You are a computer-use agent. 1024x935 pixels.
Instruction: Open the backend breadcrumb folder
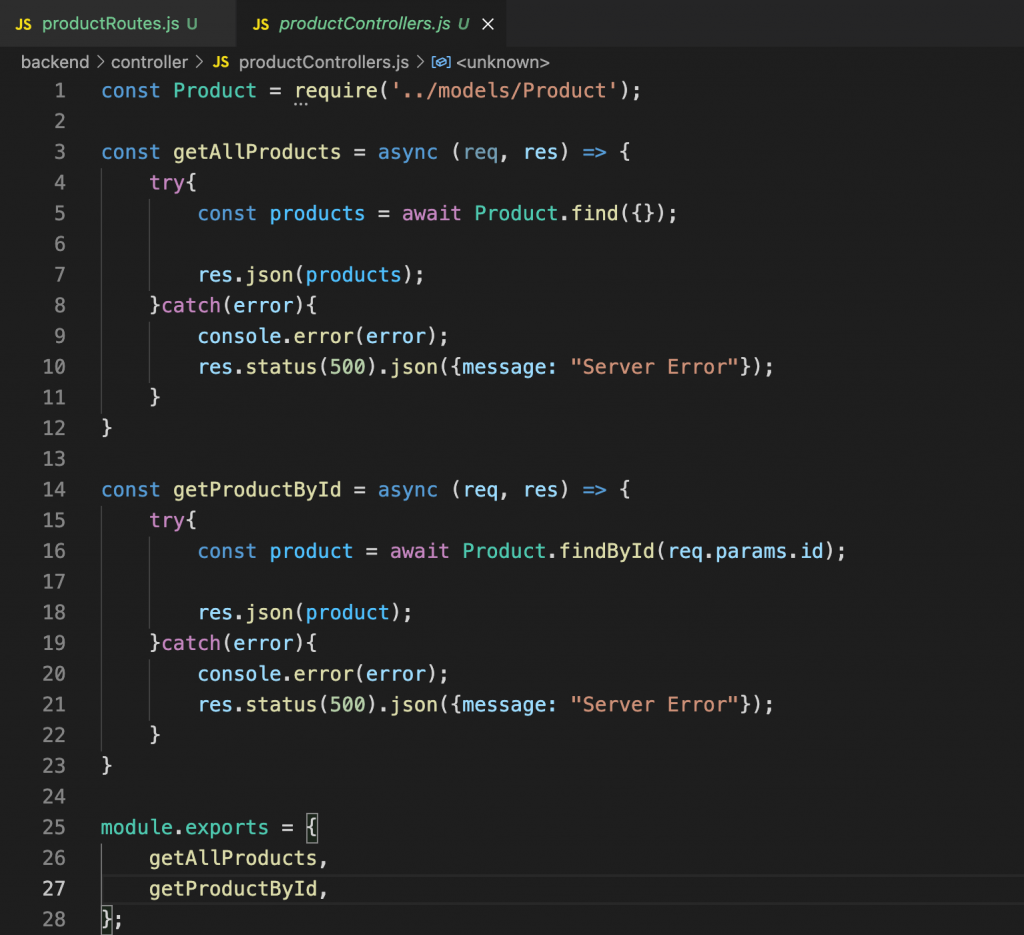click(55, 62)
